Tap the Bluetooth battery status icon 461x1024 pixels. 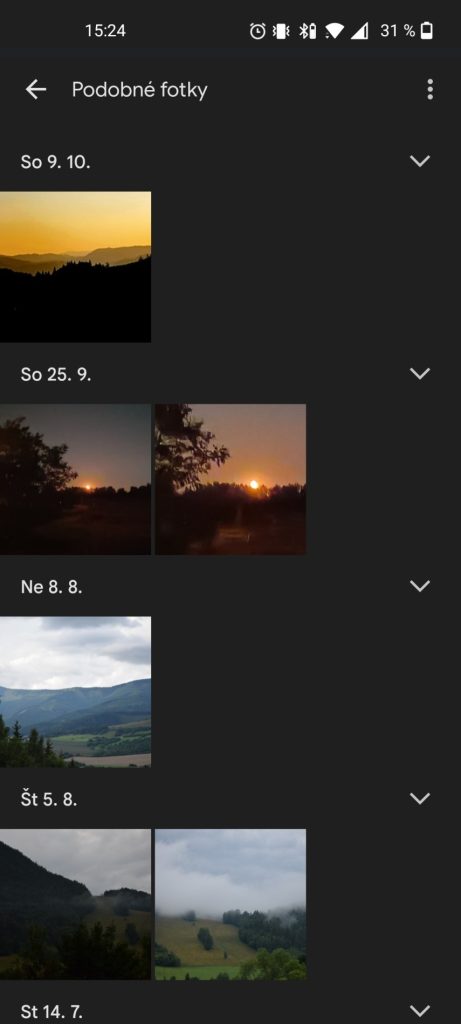308,31
